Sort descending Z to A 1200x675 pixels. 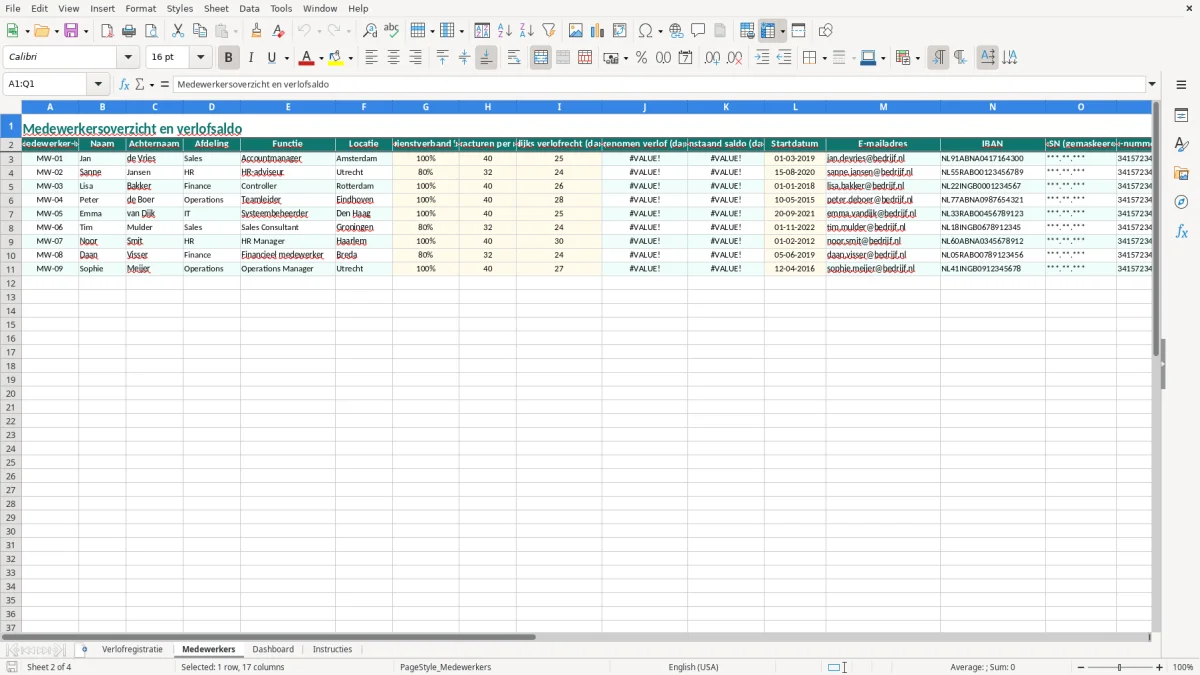coord(526,31)
